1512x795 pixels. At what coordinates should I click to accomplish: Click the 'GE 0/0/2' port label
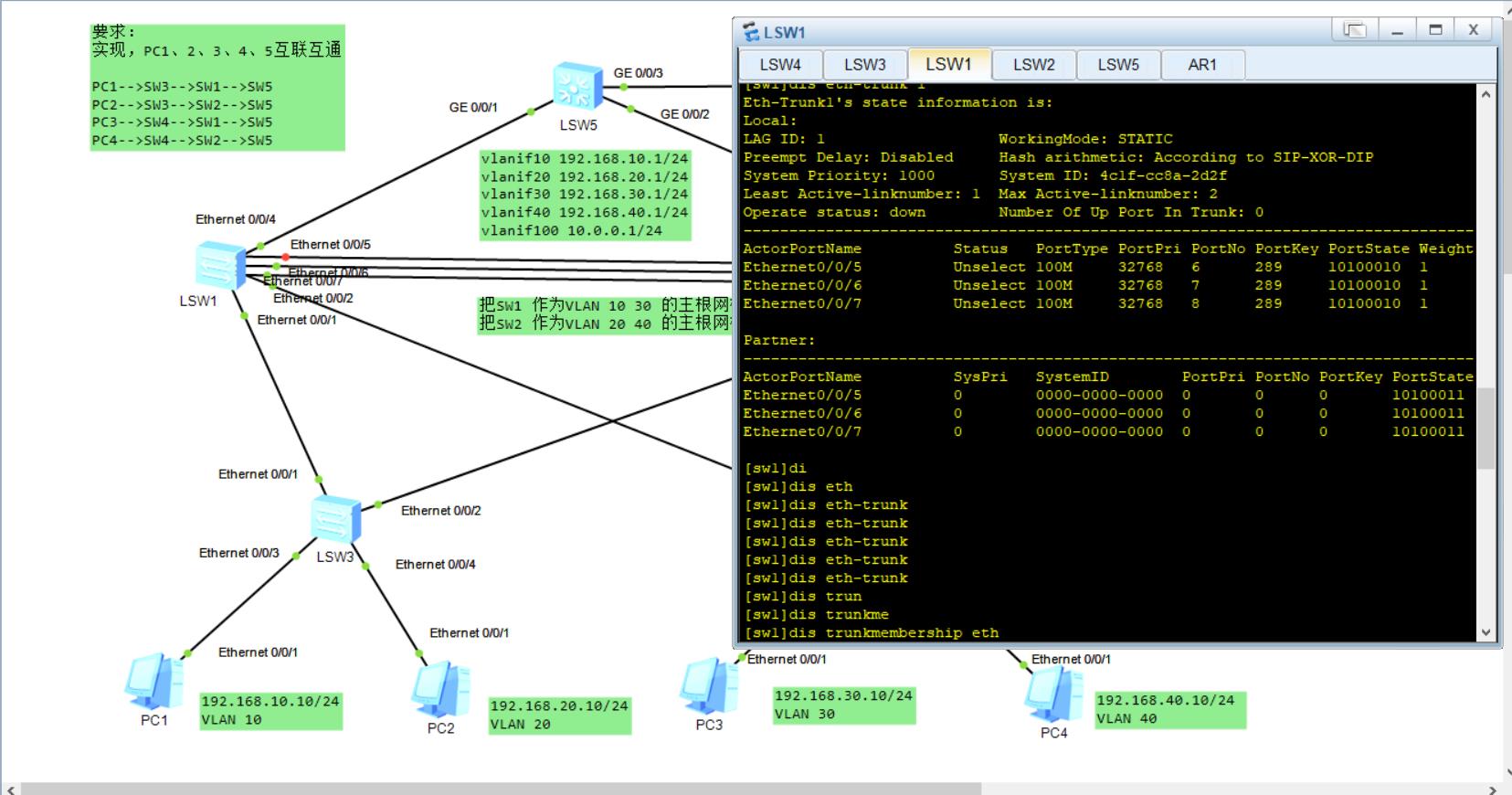point(685,114)
